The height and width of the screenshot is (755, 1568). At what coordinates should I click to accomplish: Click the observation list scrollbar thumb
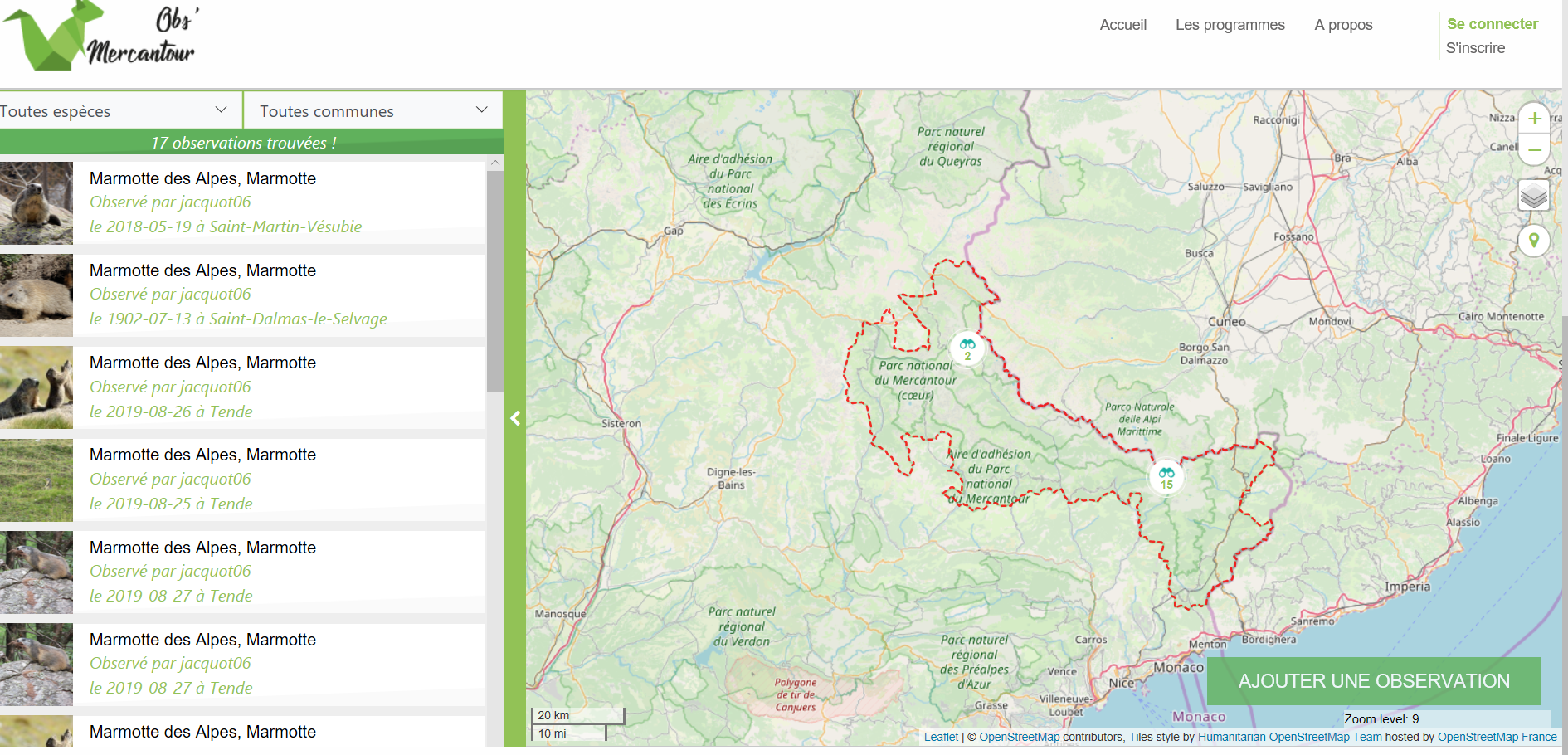coord(494,280)
